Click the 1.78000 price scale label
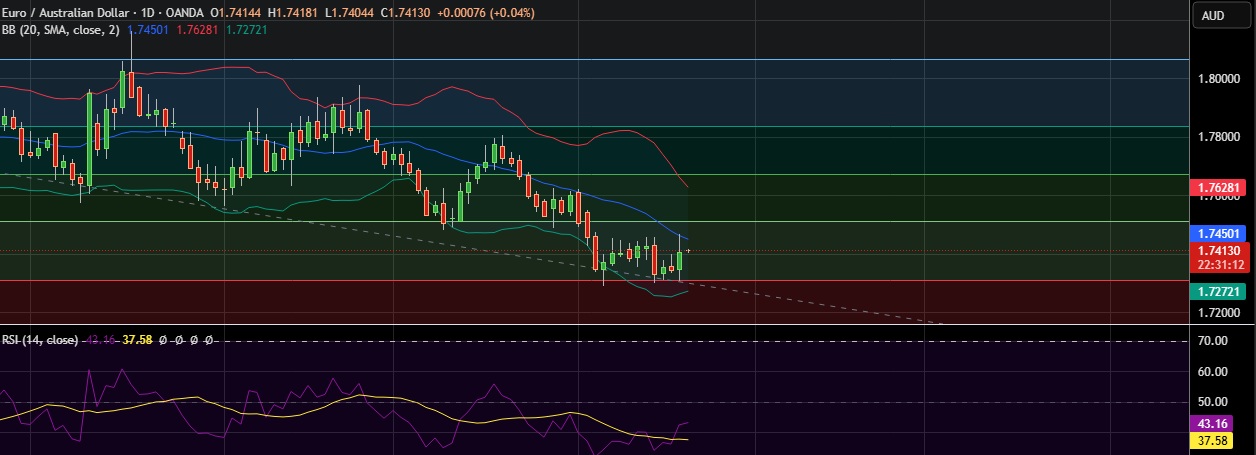The image size is (1256, 455). pyautogui.click(x=1218, y=137)
